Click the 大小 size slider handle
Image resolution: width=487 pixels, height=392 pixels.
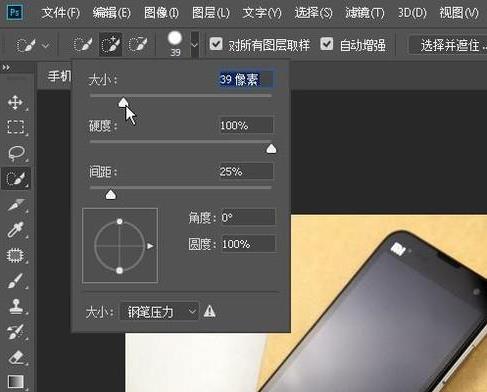(x=124, y=102)
